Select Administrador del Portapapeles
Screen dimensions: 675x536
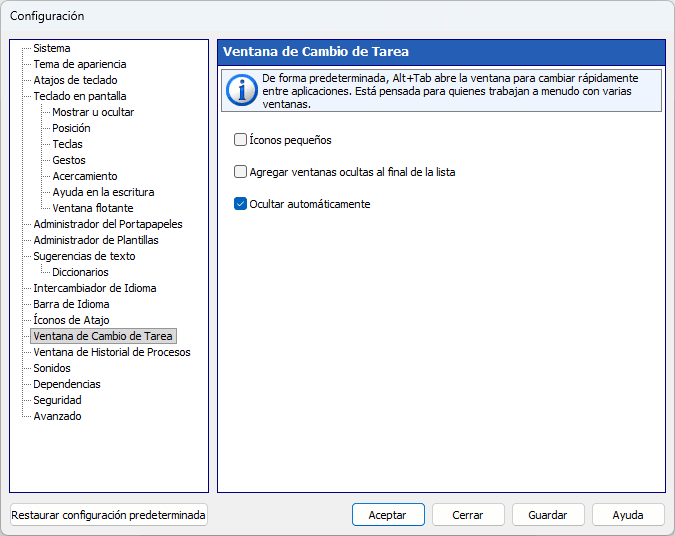pyautogui.click(x=108, y=224)
